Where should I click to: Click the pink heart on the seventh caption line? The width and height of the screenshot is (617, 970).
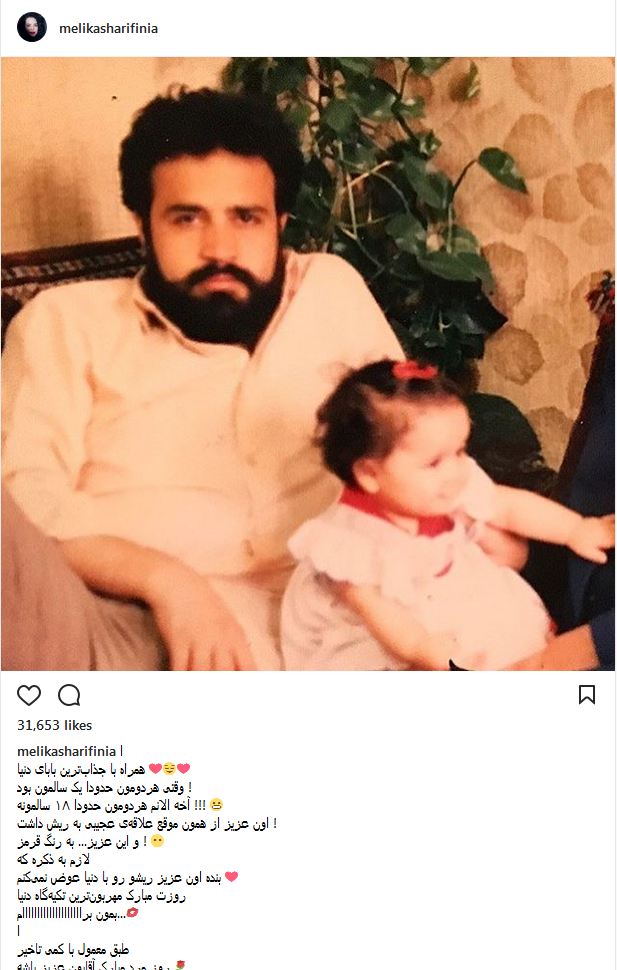(x=231, y=877)
